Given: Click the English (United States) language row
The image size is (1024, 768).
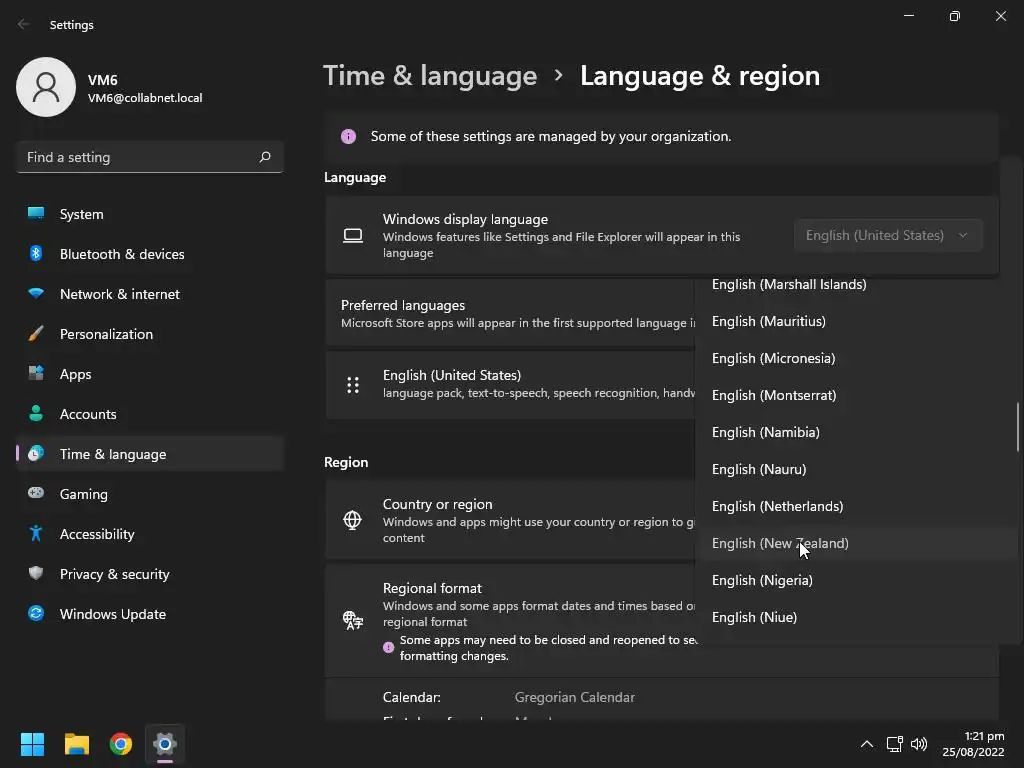Looking at the screenshot, I should (x=510, y=385).
